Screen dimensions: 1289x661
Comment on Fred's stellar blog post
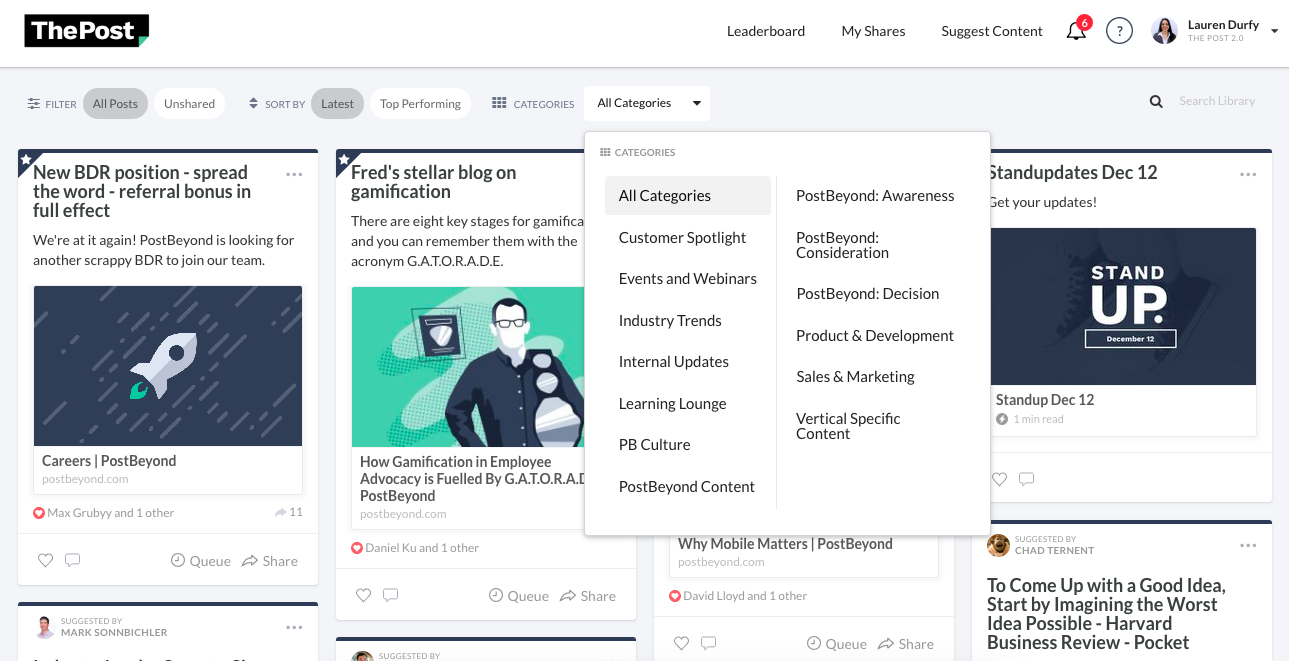[390, 595]
